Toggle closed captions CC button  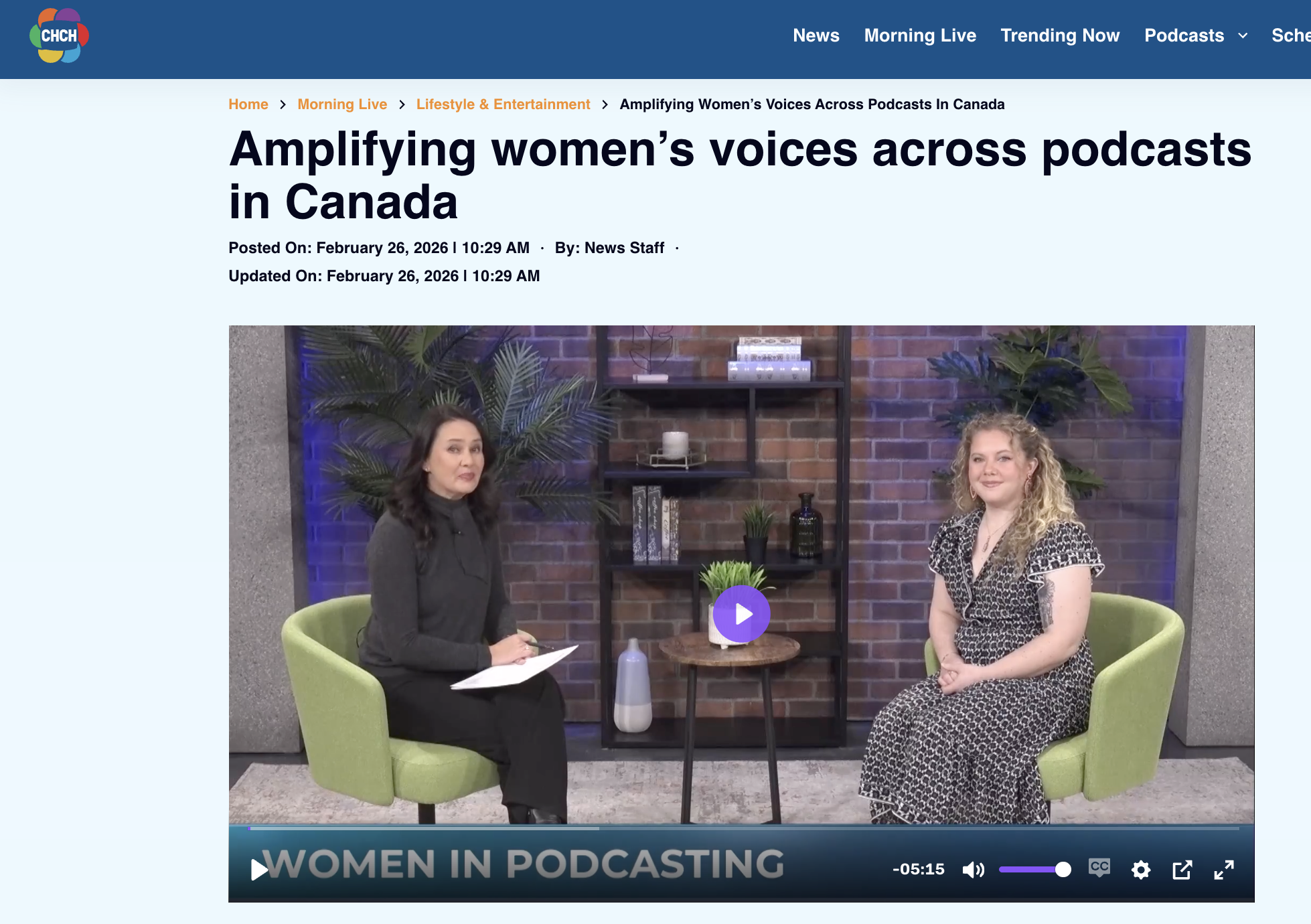pyautogui.click(x=1099, y=868)
